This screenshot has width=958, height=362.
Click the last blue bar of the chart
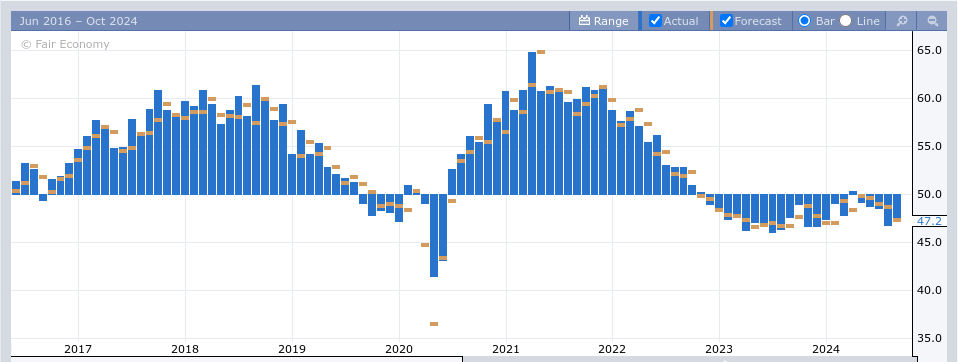(897, 208)
